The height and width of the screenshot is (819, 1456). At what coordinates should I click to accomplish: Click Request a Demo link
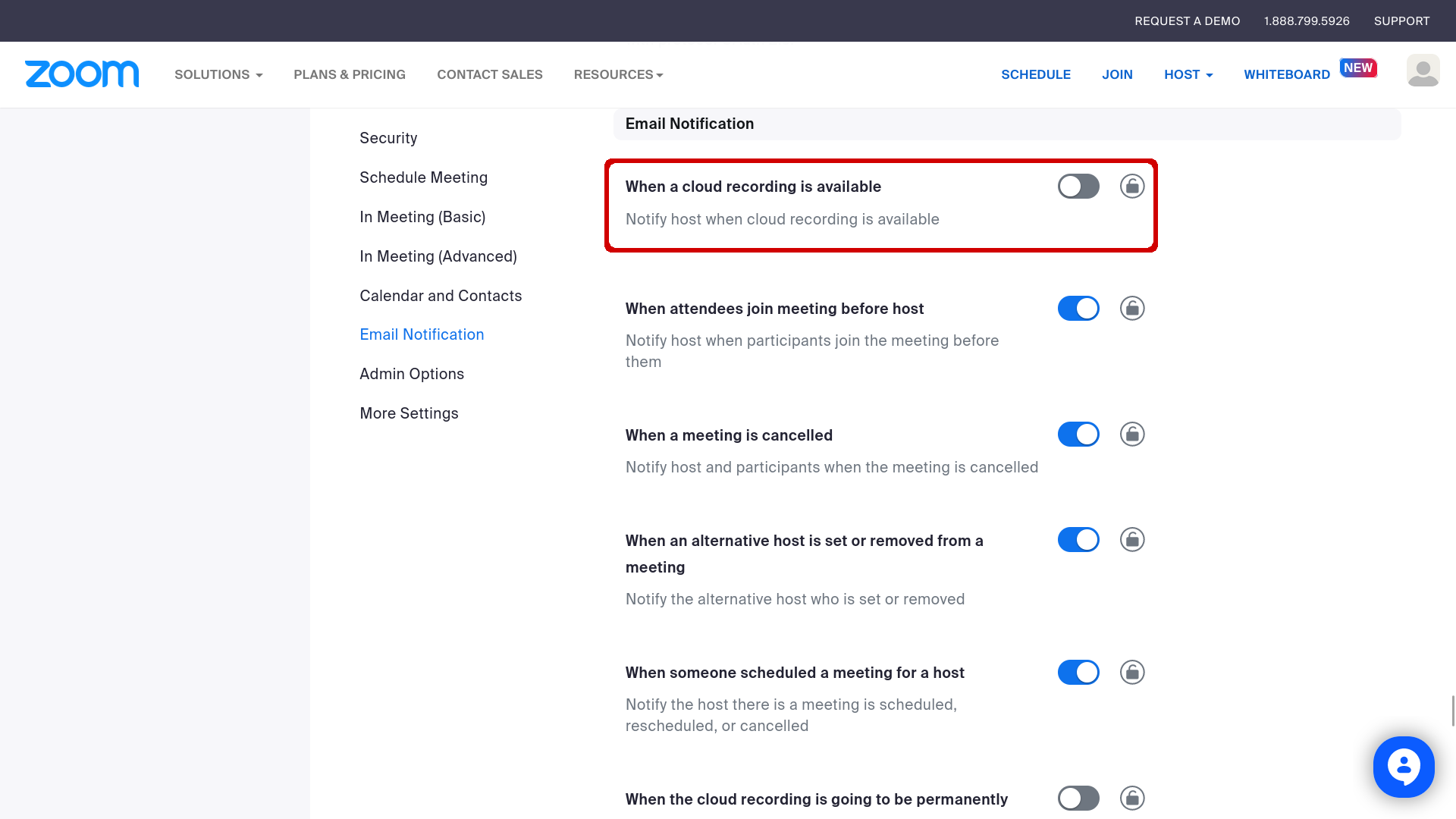click(x=1188, y=21)
